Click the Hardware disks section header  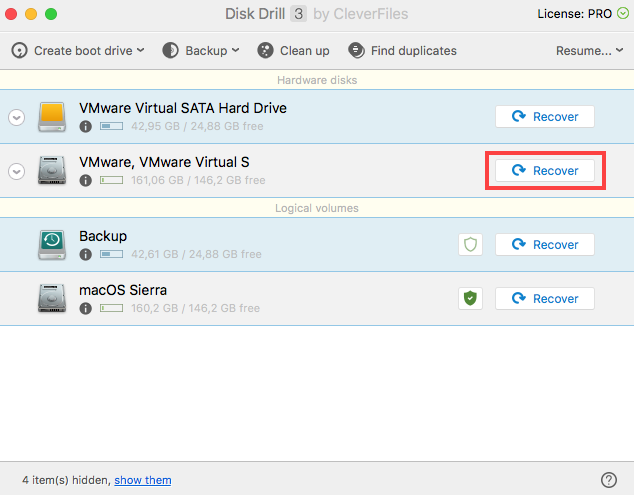click(x=317, y=80)
